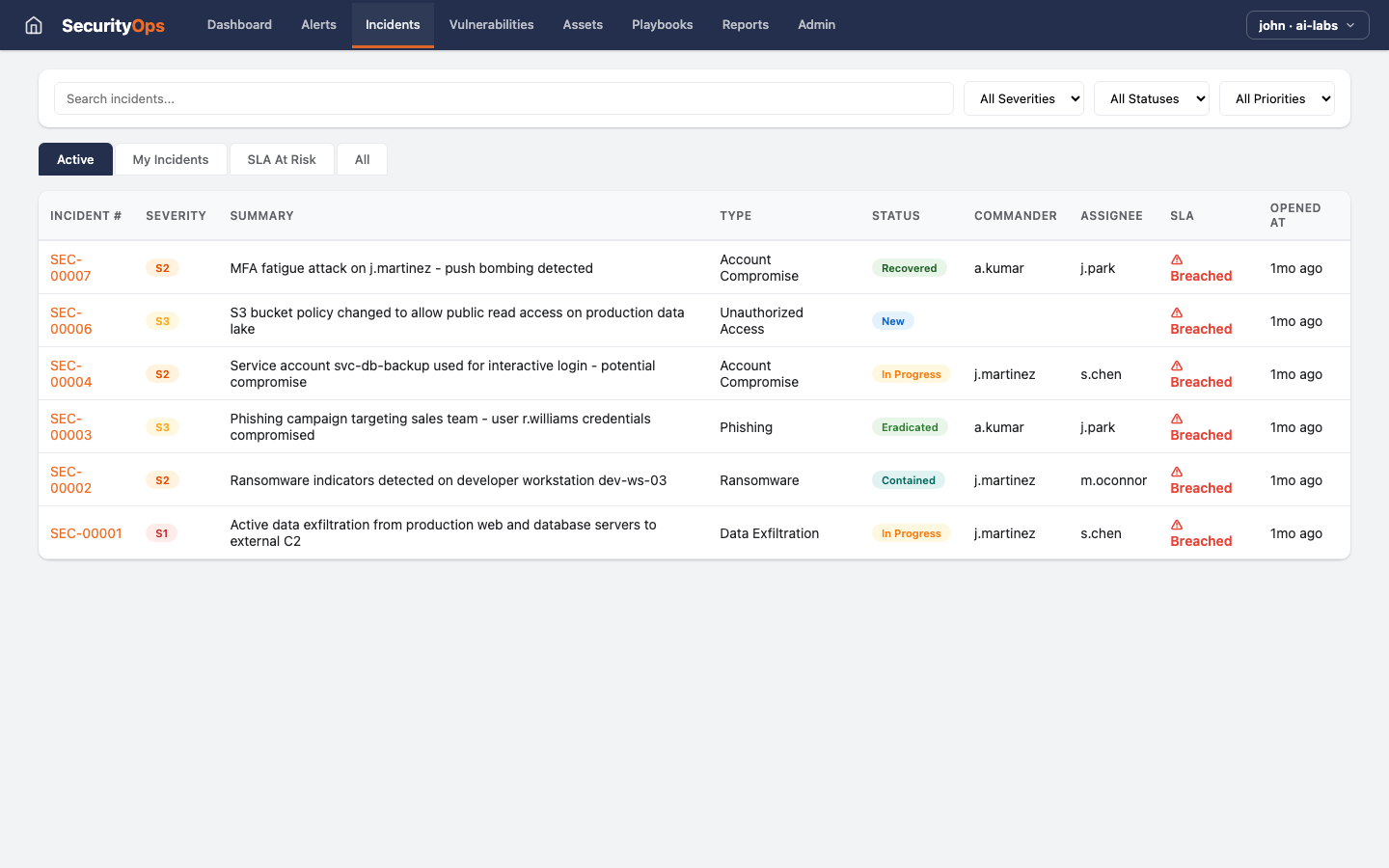Image resolution: width=1389 pixels, height=868 pixels.
Task: Click the Contained status badge on SEC-00002
Action: (x=908, y=479)
